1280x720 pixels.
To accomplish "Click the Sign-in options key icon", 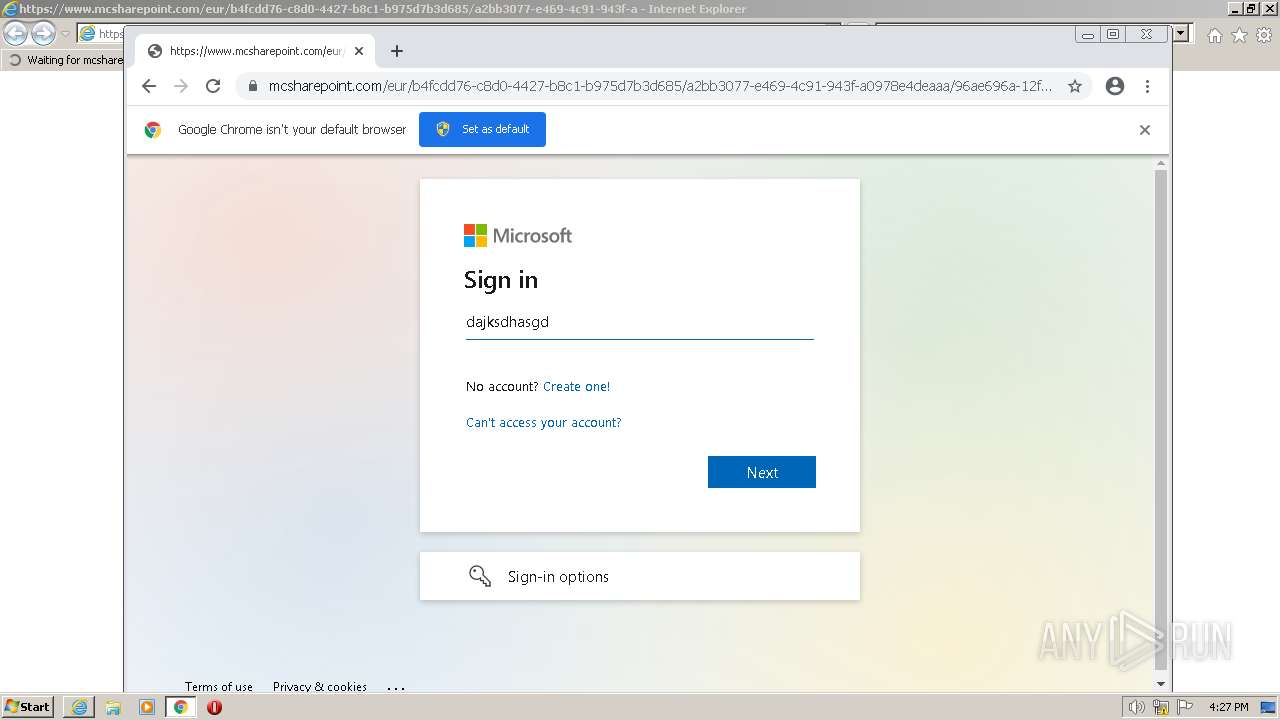I will 480,576.
